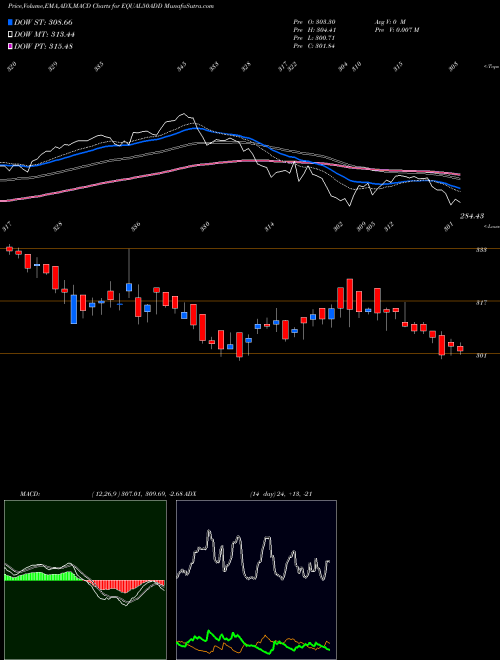Click the 'Pre L: 300.71' low value
This screenshot has height=660, width=500.
pos(314,38)
